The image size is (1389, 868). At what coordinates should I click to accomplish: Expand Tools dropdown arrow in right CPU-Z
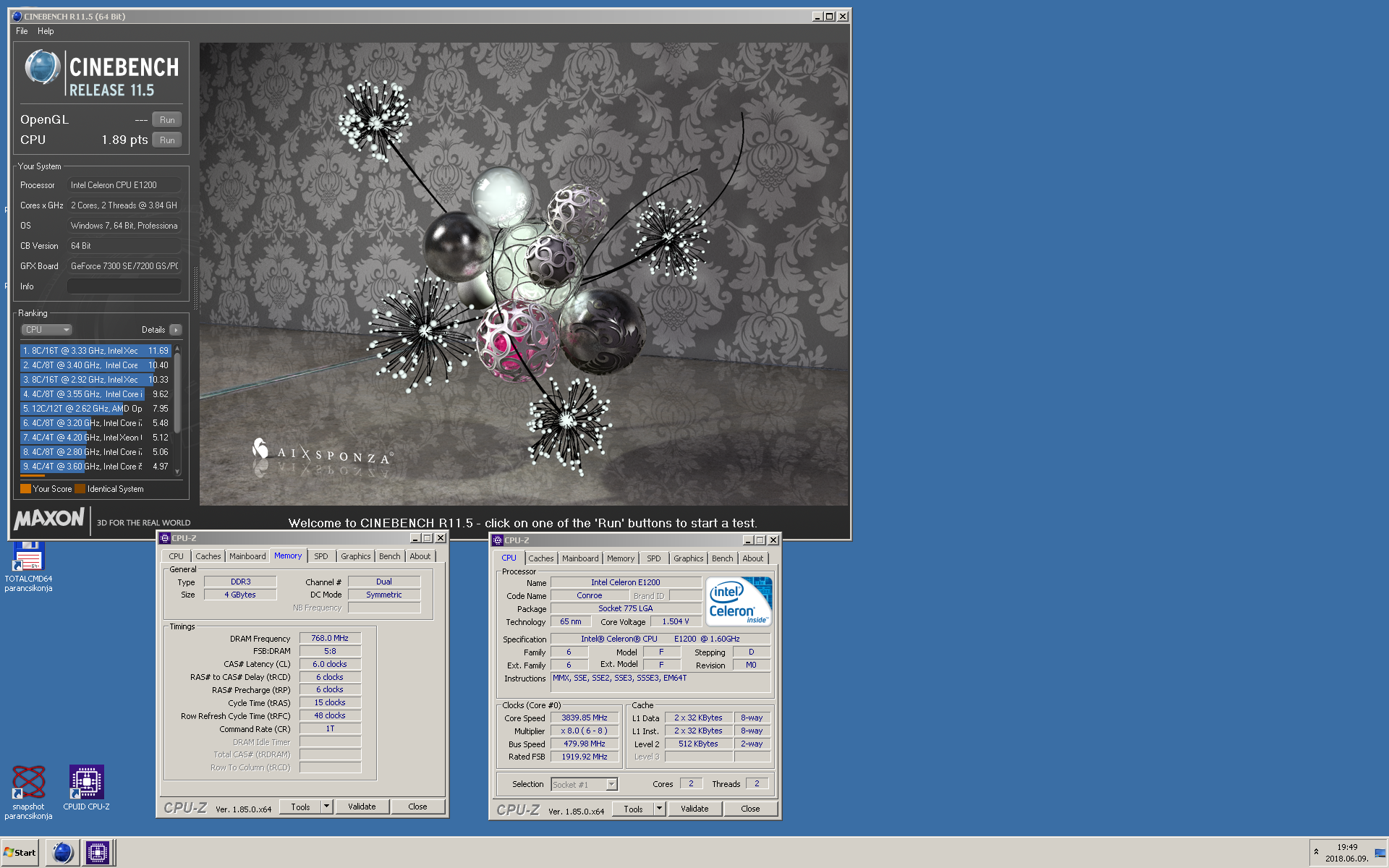659,809
